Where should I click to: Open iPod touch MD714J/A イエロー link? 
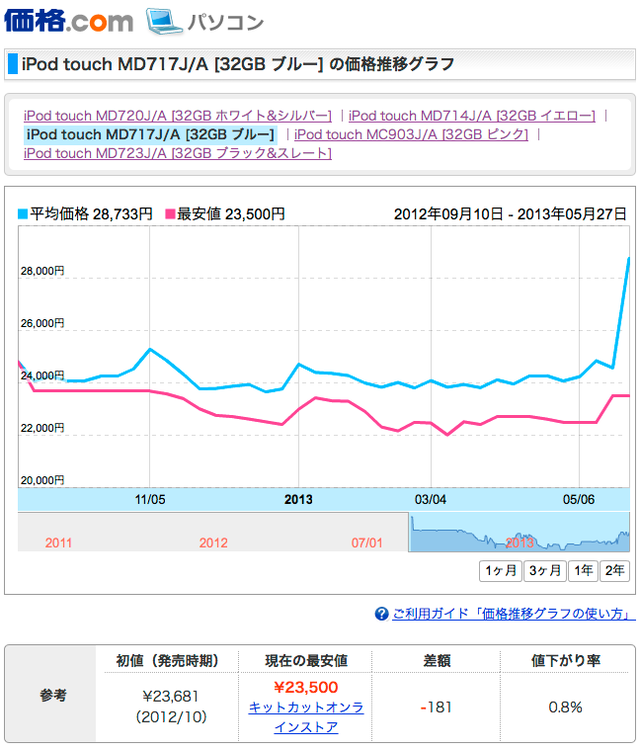pyautogui.click(x=472, y=116)
